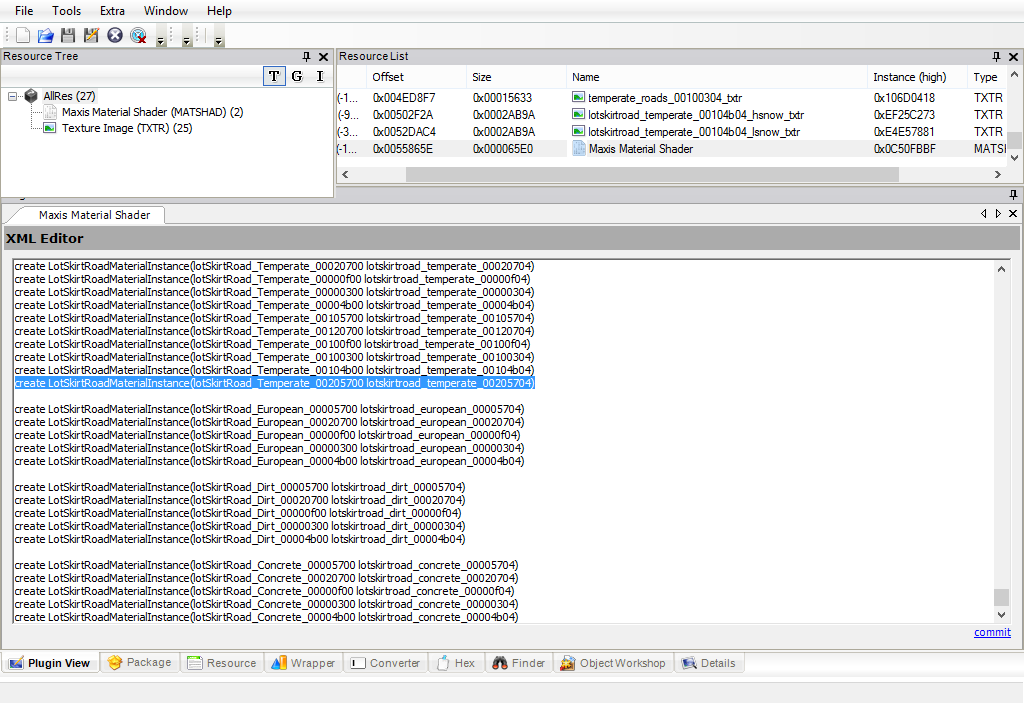Image resolution: width=1024 pixels, height=703 pixels.
Task: Pin the plugin view dock panel
Action: click(x=1013, y=195)
